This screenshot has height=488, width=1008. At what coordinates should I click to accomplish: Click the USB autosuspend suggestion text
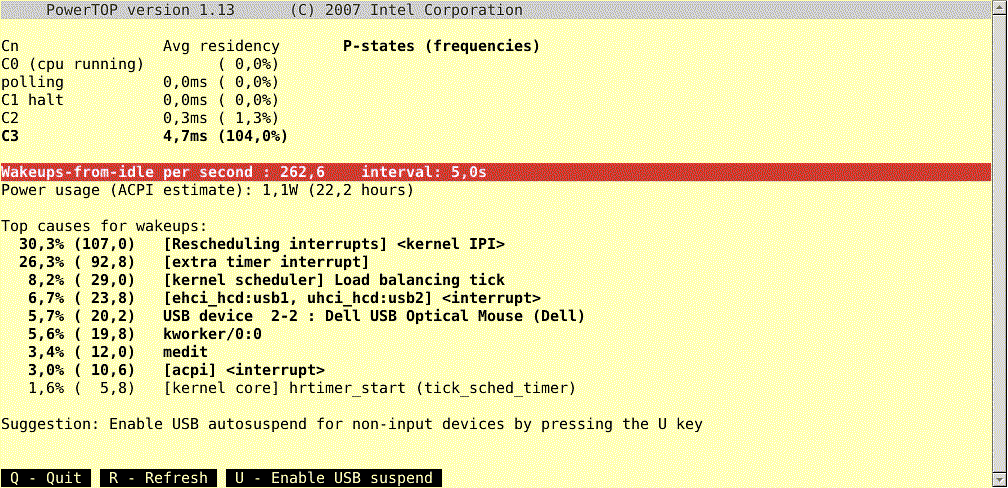[x=352, y=424]
